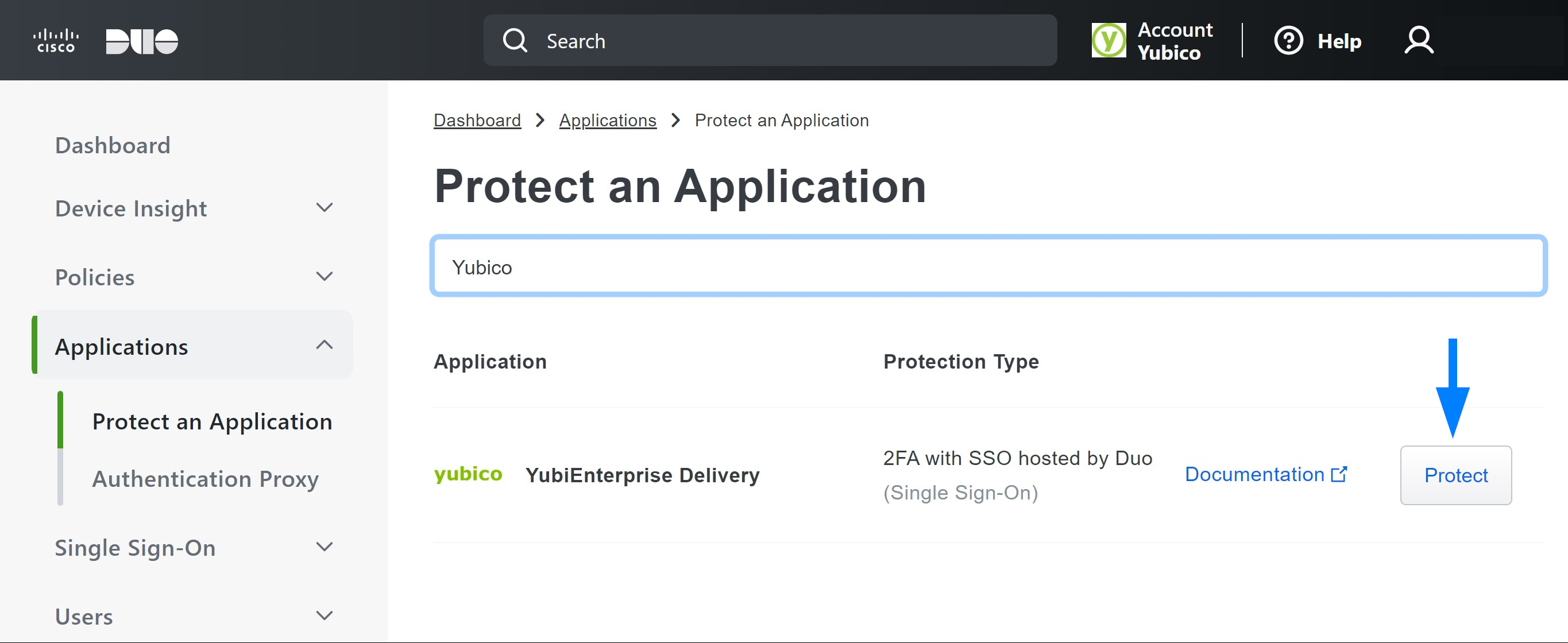Open the user profile icon
The width and height of the screenshot is (1568, 643).
1418,41
